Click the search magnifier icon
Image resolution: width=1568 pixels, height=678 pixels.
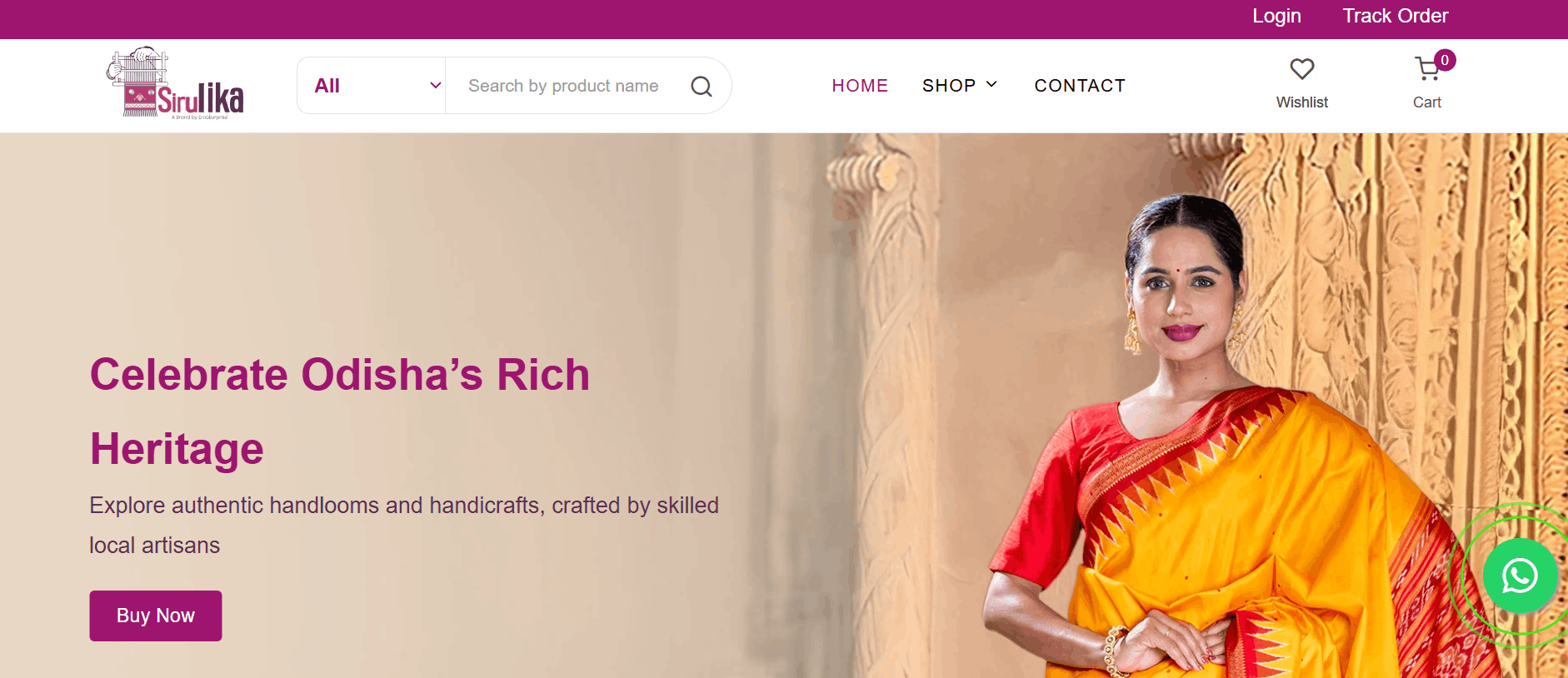coord(702,86)
